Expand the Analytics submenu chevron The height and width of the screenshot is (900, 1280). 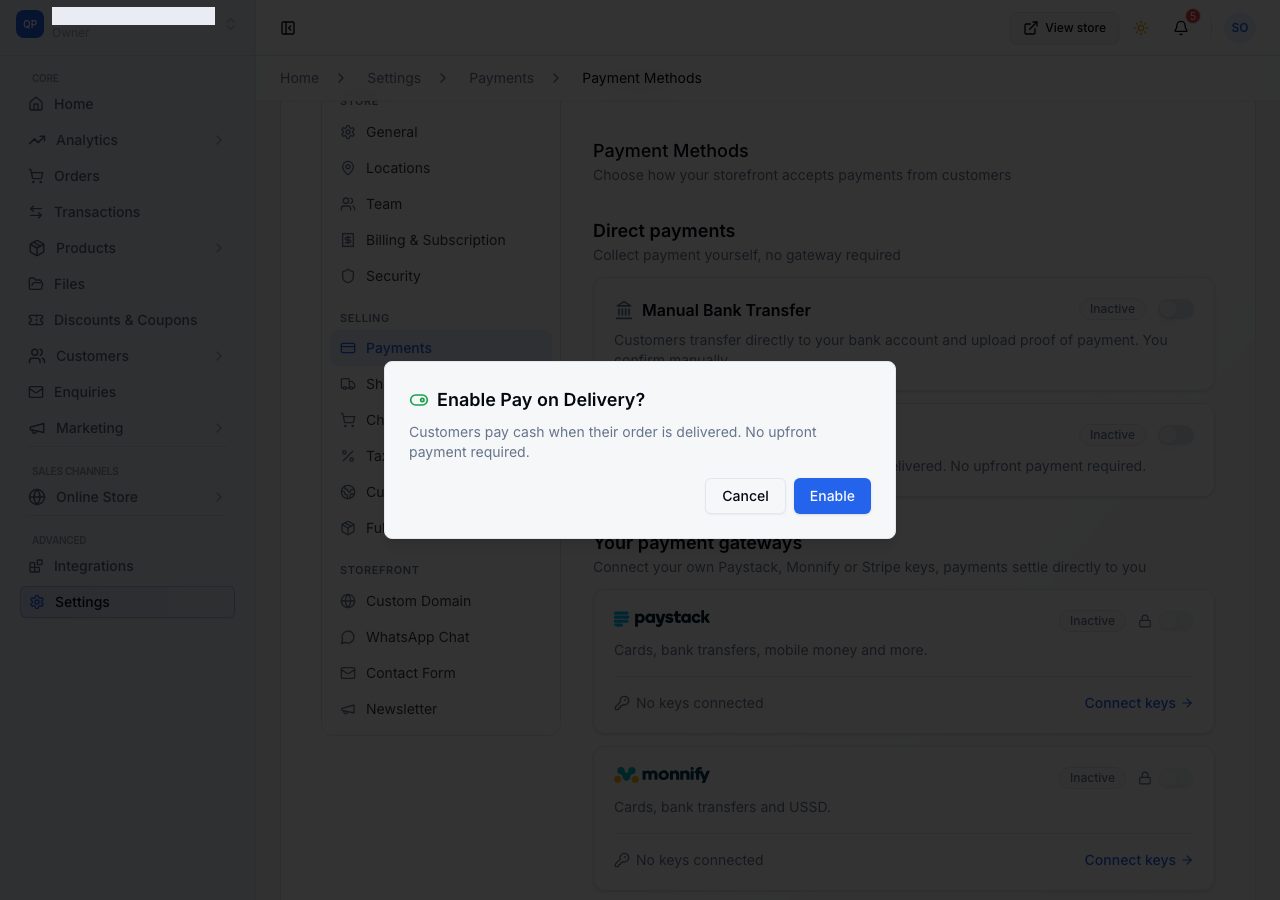pyautogui.click(x=219, y=140)
